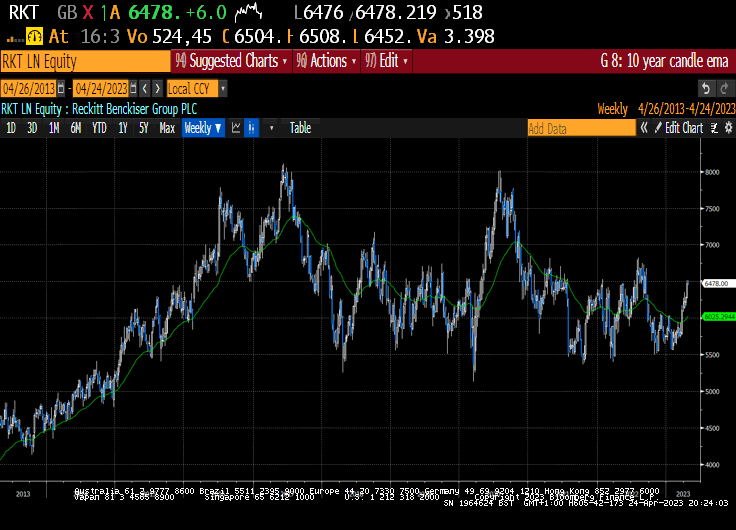Shift date range forward with right arrow
Screen dimensions: 736x530
[x=157, y=88]
